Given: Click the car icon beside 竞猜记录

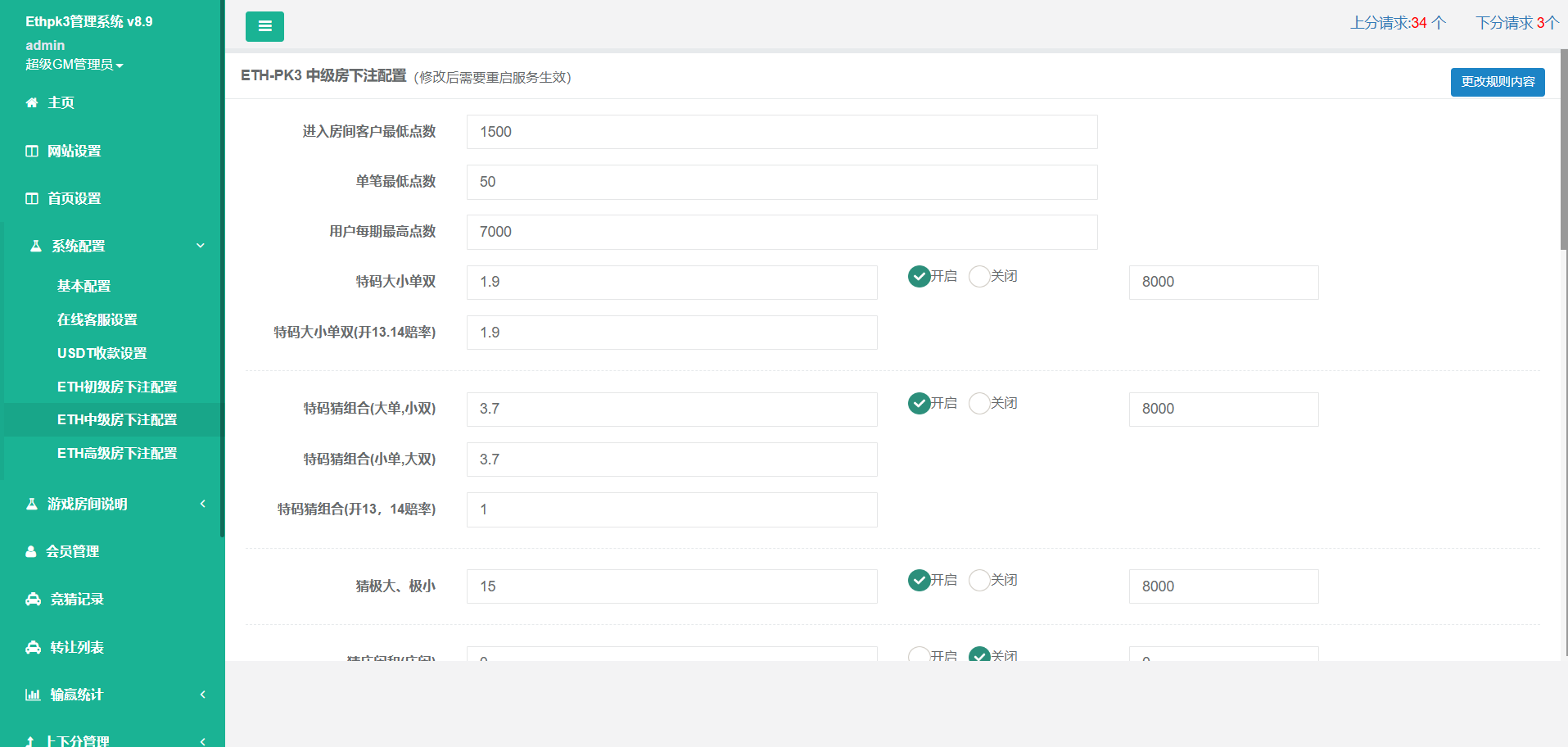Looking at the screenshot, I should [34, 600].
